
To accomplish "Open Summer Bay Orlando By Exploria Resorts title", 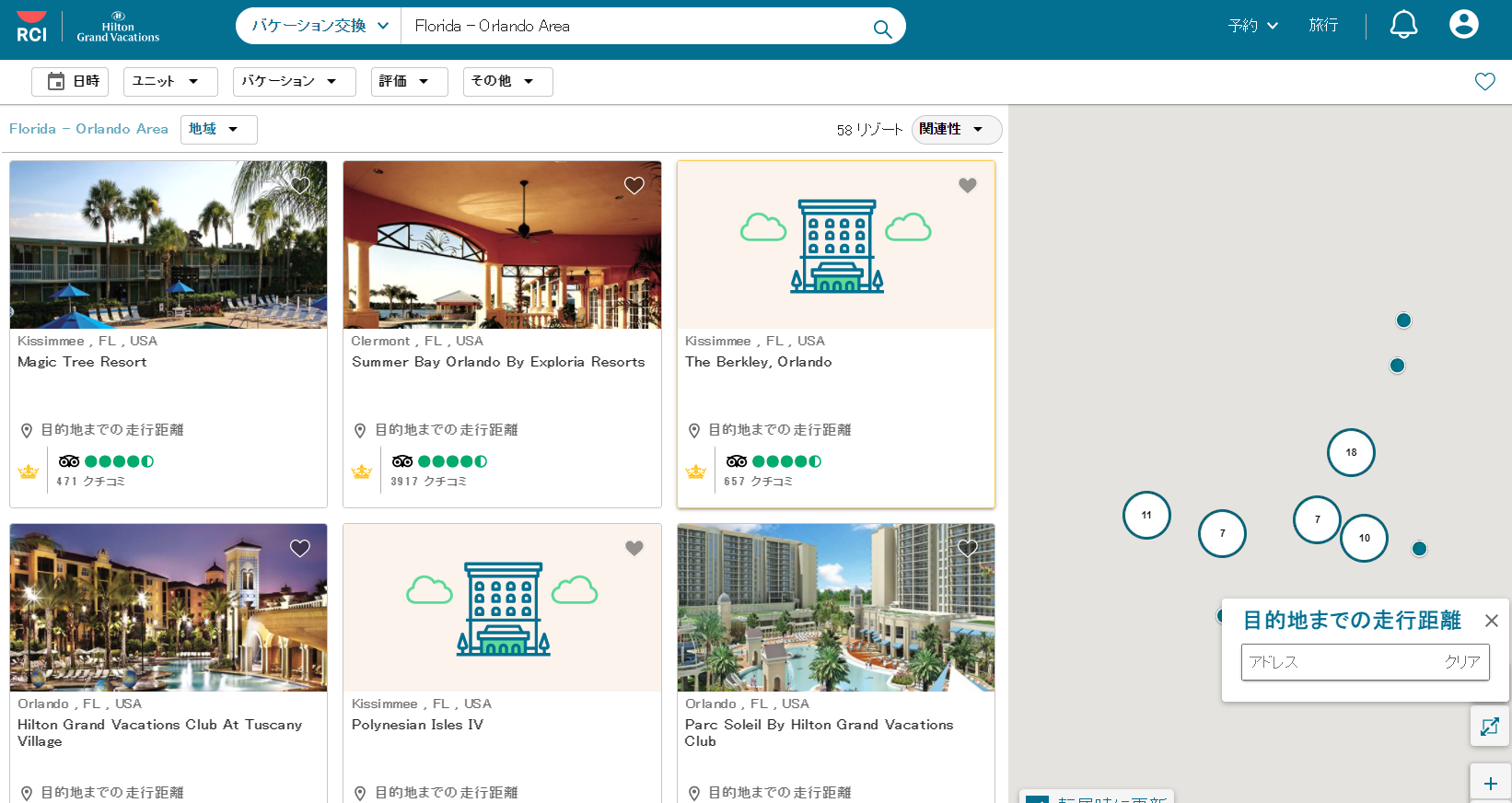I will coord(498,362).
